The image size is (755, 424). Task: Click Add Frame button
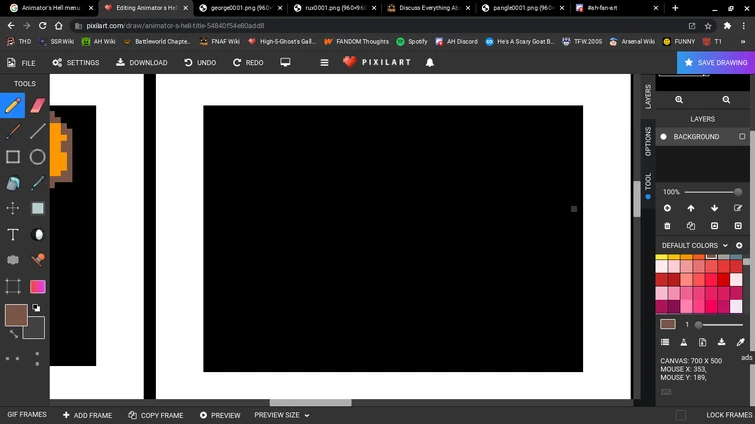coord(87,415)
